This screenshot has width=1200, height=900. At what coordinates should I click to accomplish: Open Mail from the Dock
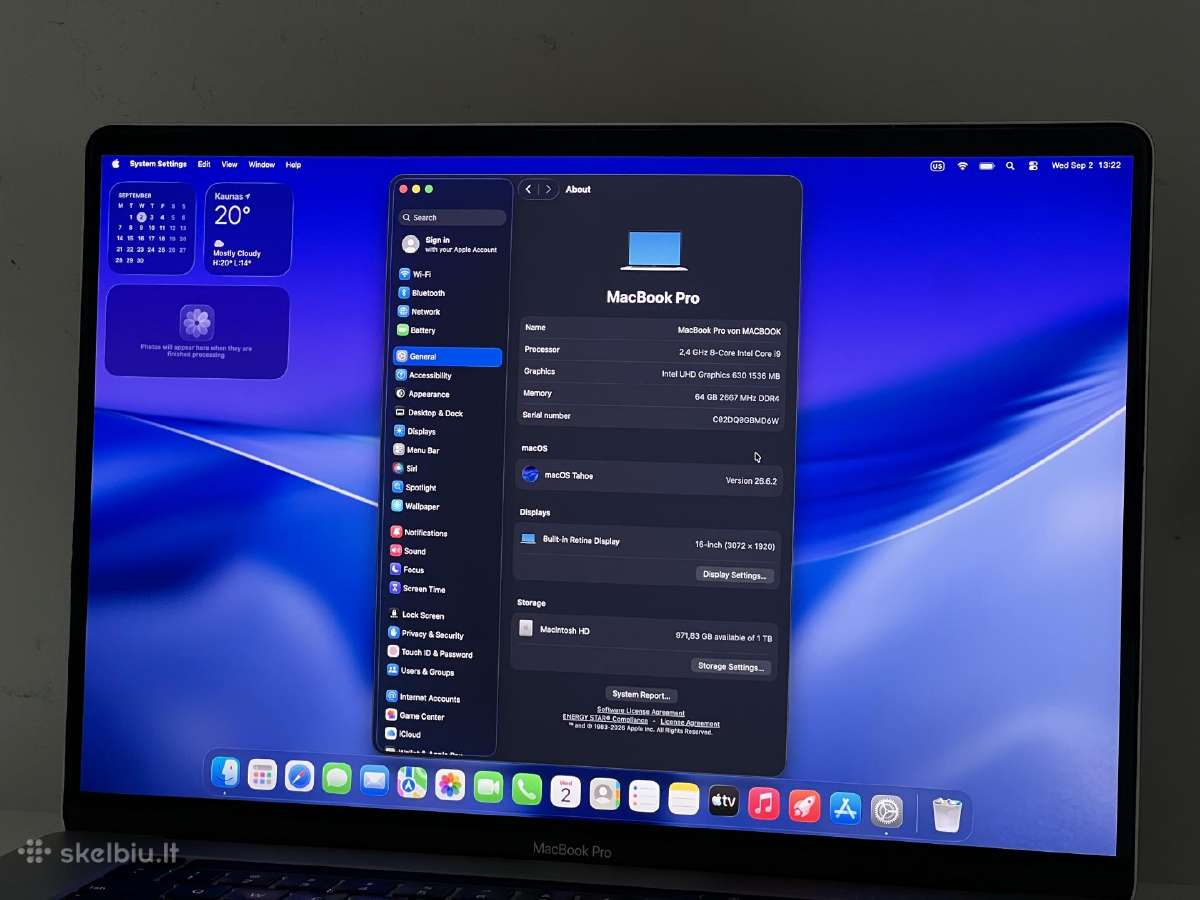(374, 780)
